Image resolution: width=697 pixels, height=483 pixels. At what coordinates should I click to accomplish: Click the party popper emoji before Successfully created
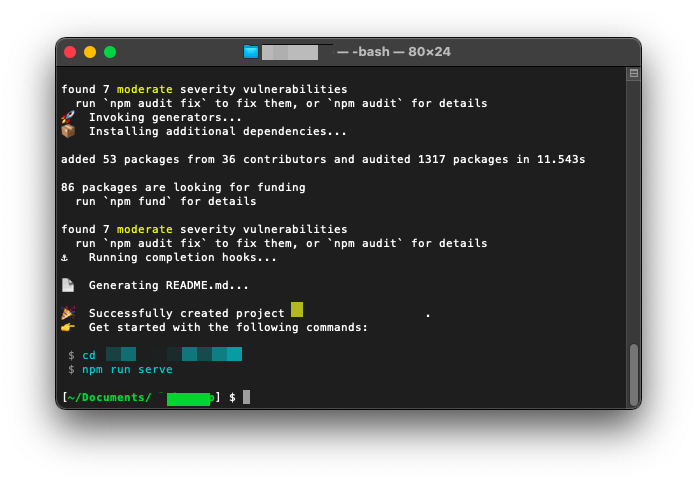point(68,313)
